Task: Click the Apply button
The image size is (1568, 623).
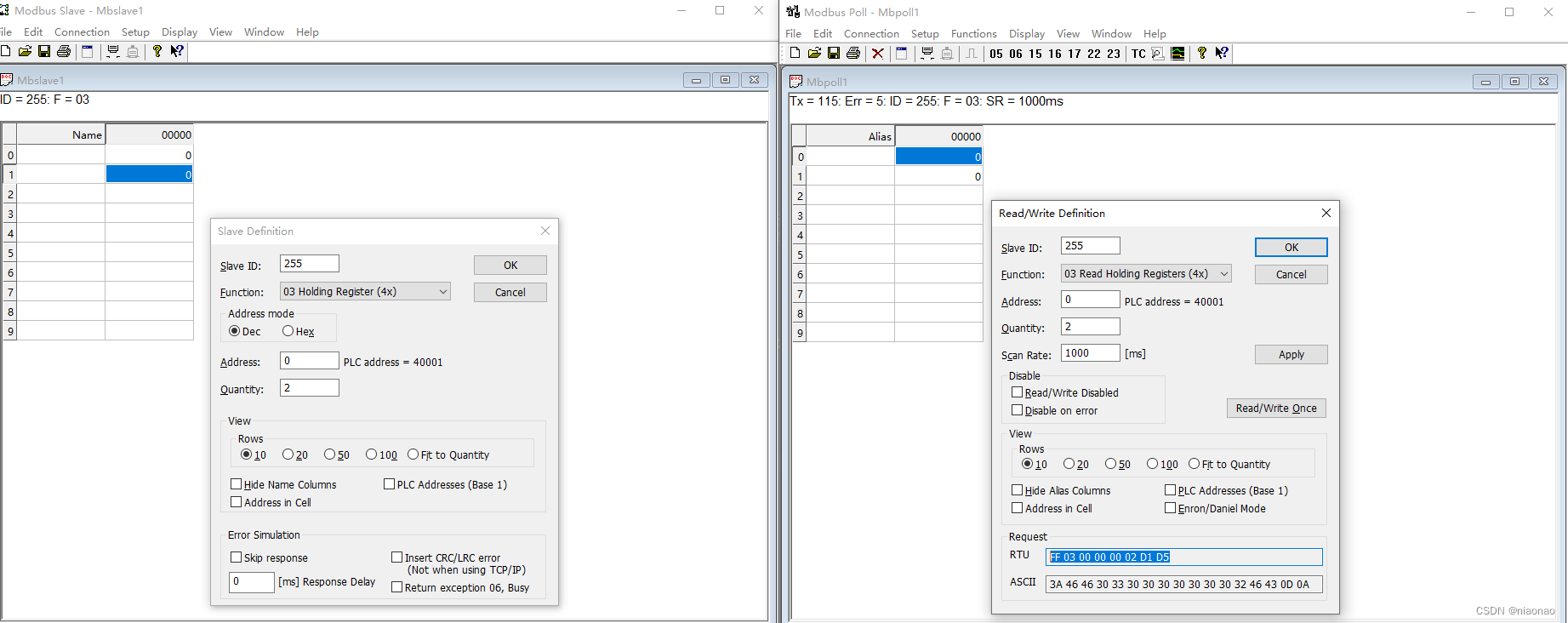Action: click(1291, 354)
